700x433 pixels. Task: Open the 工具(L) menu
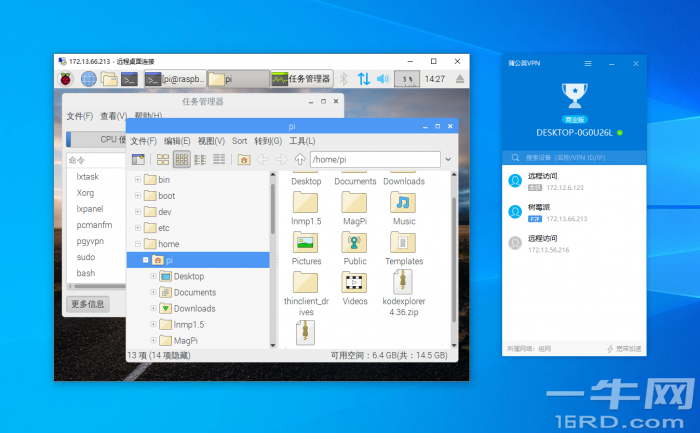302,141
